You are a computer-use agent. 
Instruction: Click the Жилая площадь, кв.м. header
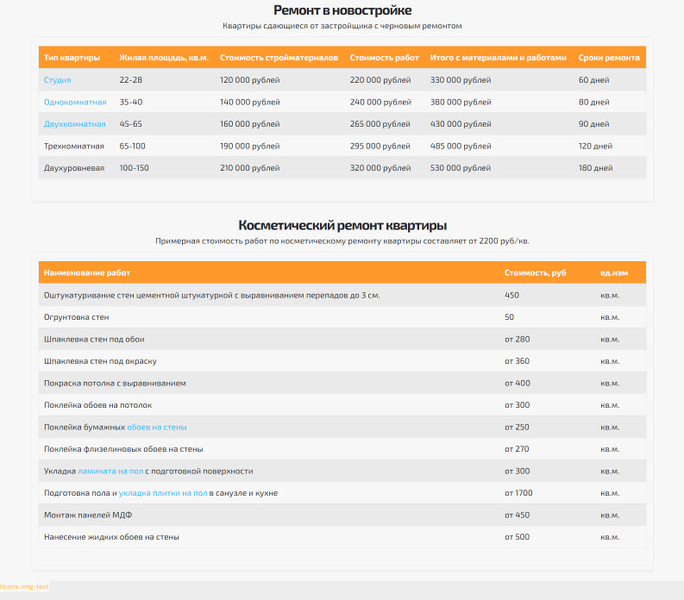tap(164, 58)
